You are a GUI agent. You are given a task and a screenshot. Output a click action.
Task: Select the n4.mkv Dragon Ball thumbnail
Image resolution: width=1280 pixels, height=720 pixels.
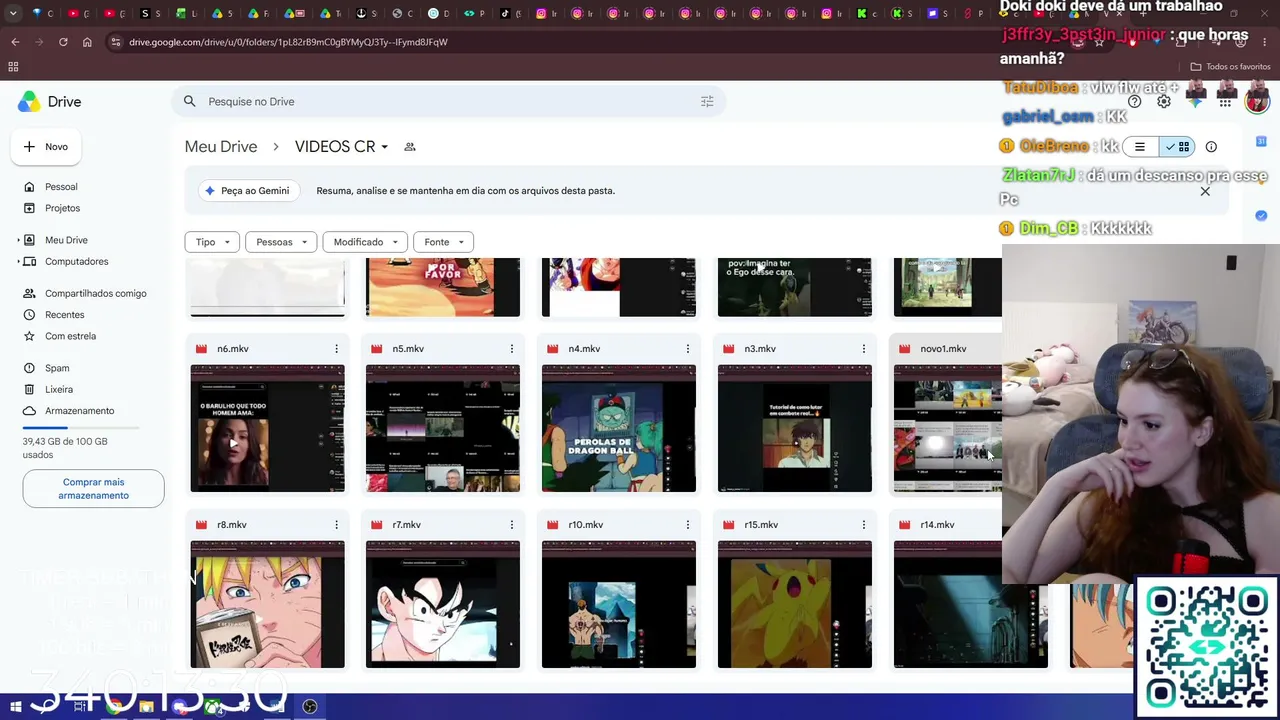tap(619, 428)
